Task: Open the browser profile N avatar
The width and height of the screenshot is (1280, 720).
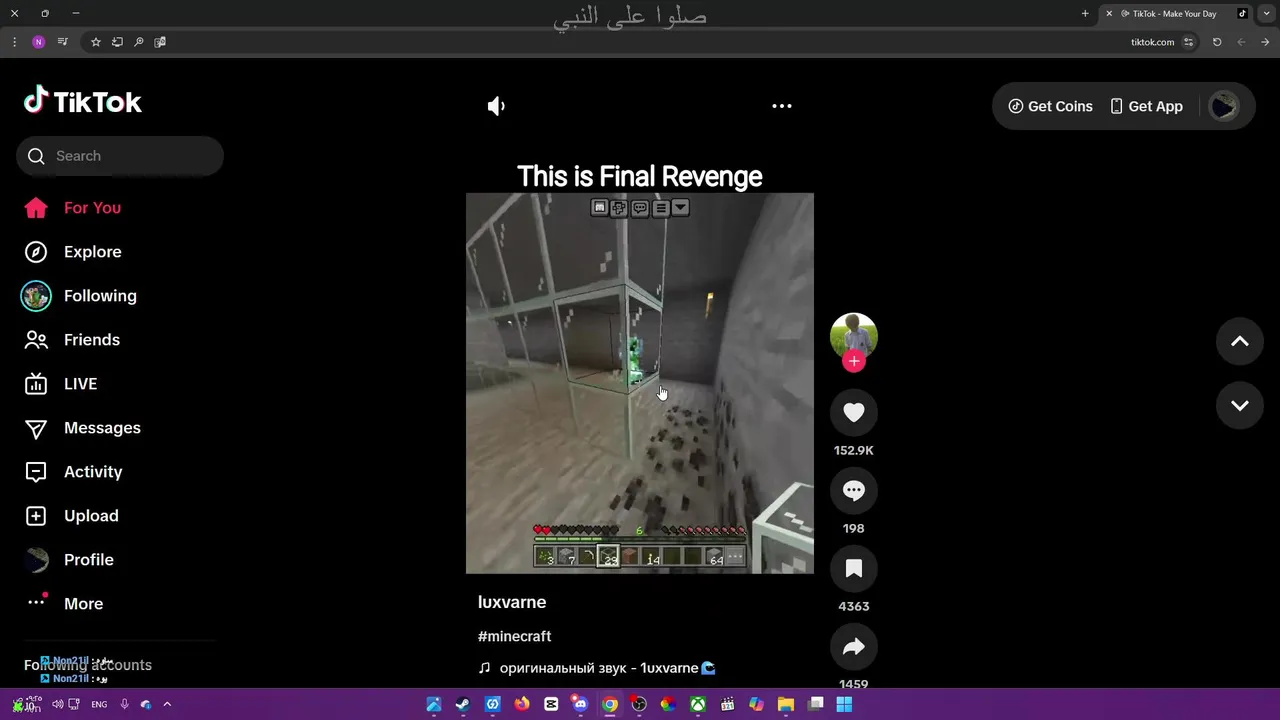Action: 39,42
